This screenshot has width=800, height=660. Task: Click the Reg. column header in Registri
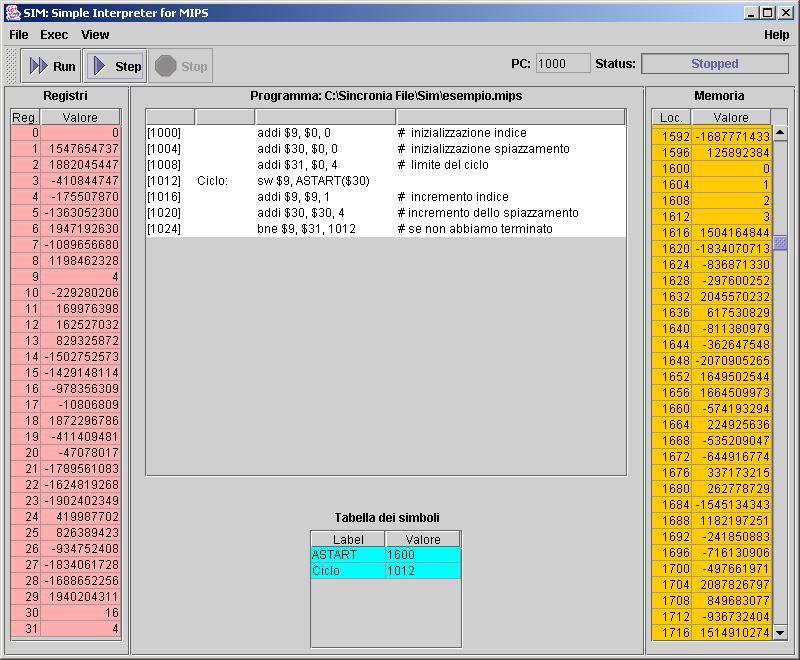pos(25,117)
